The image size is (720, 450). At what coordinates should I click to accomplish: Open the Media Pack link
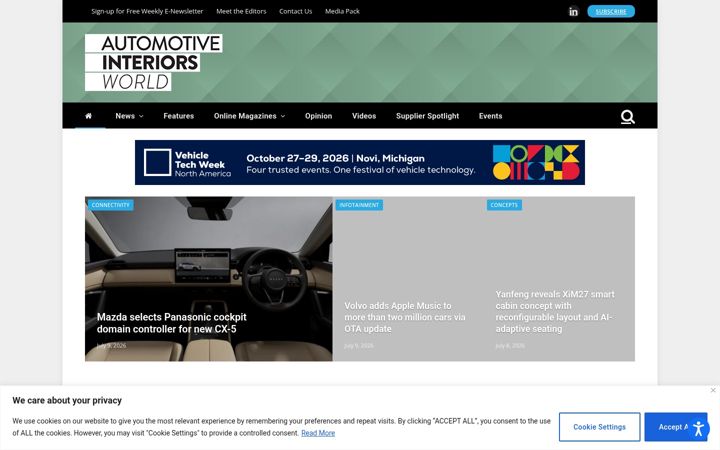pos(342,11)
